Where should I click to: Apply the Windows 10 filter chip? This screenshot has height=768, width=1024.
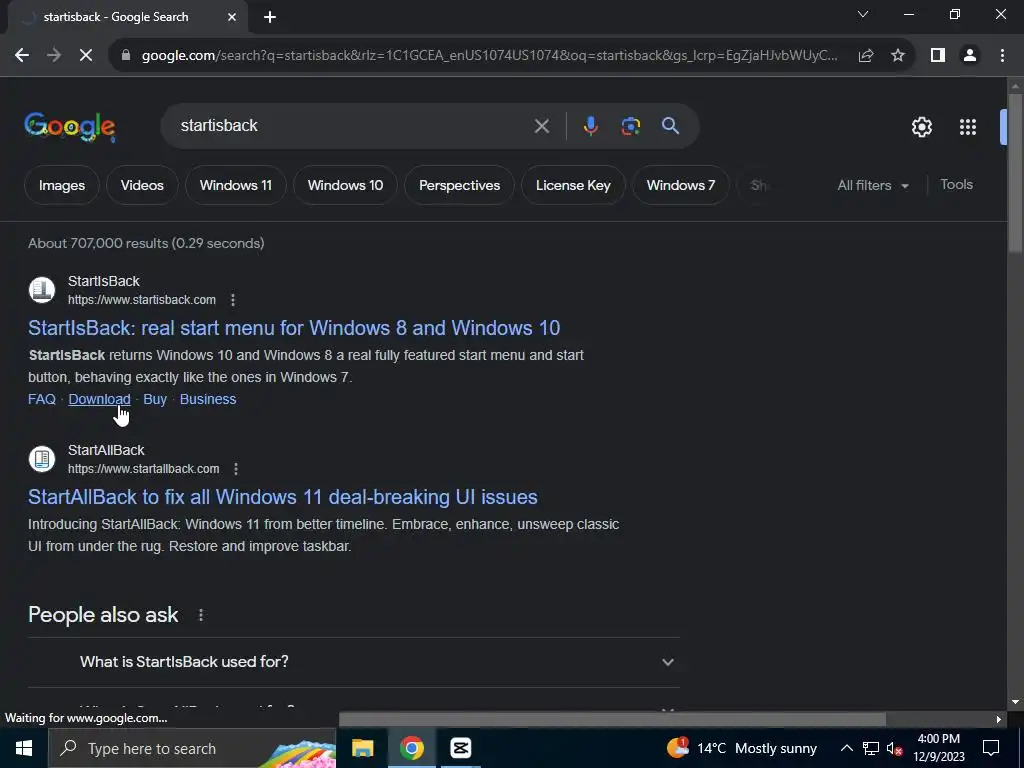pos(345,185)
